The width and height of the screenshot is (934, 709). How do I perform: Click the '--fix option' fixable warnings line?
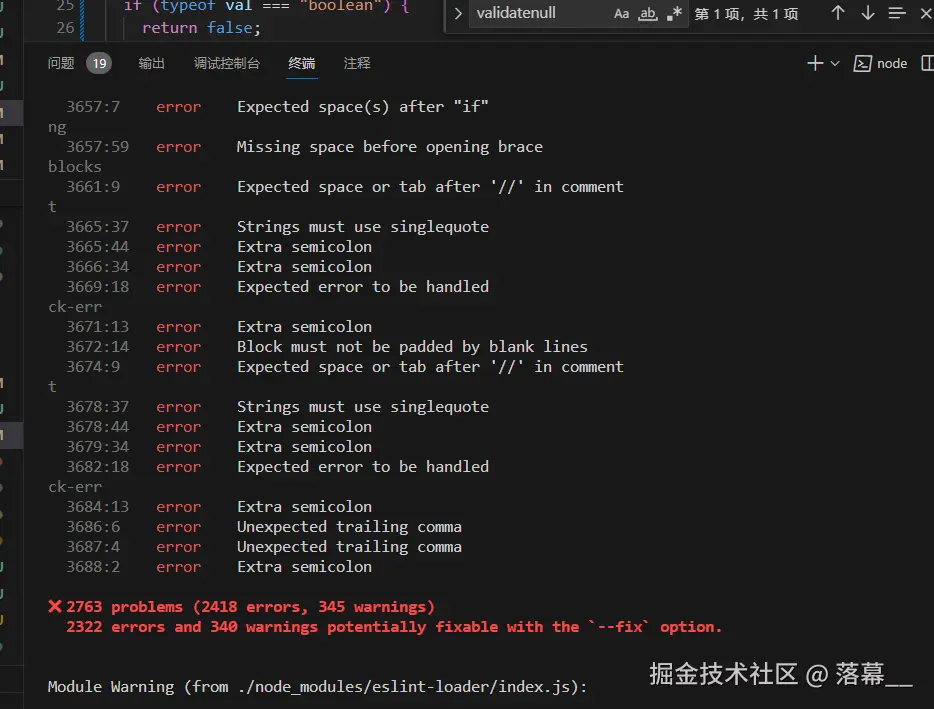394,627
